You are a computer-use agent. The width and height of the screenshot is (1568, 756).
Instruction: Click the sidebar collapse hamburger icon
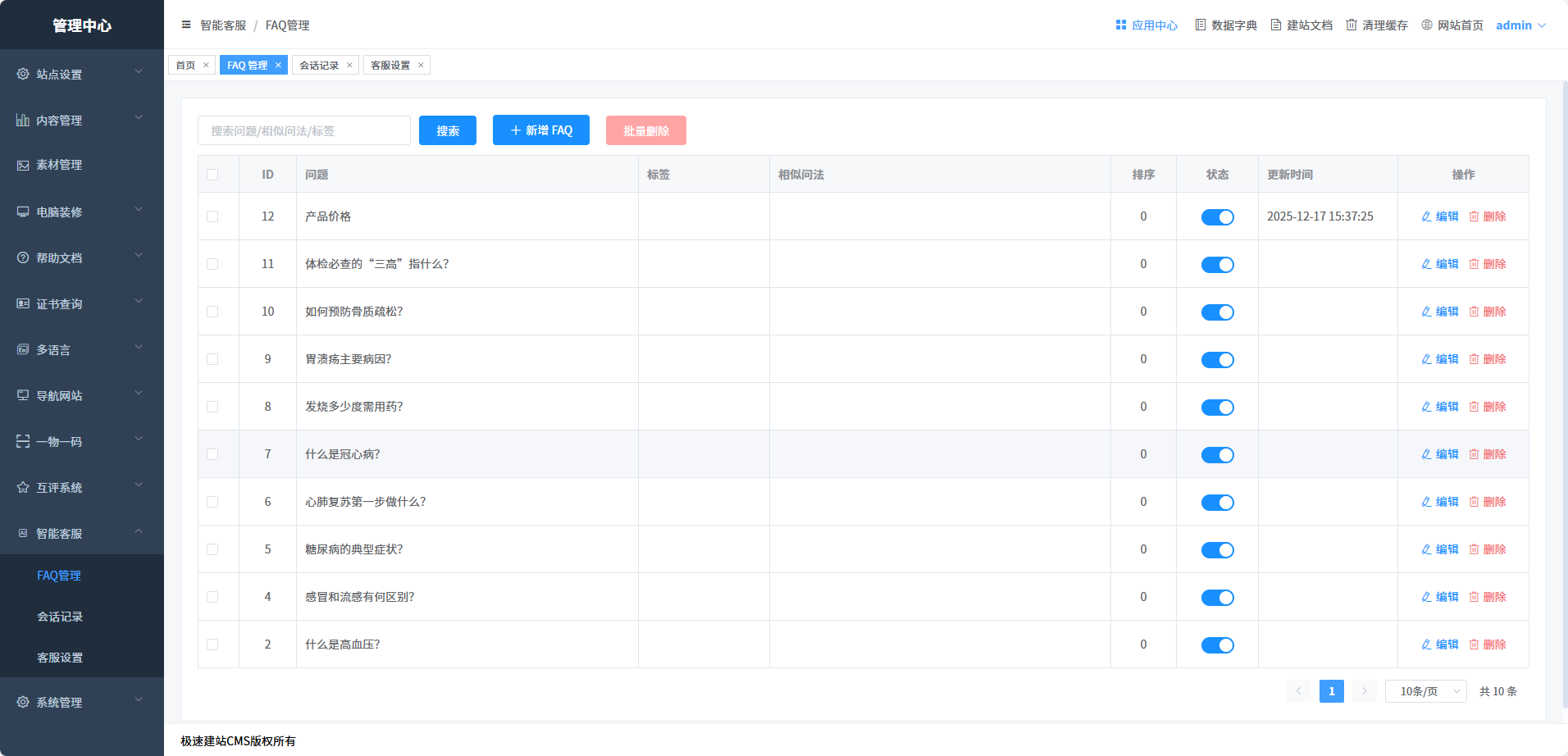[x=186, y=25]
